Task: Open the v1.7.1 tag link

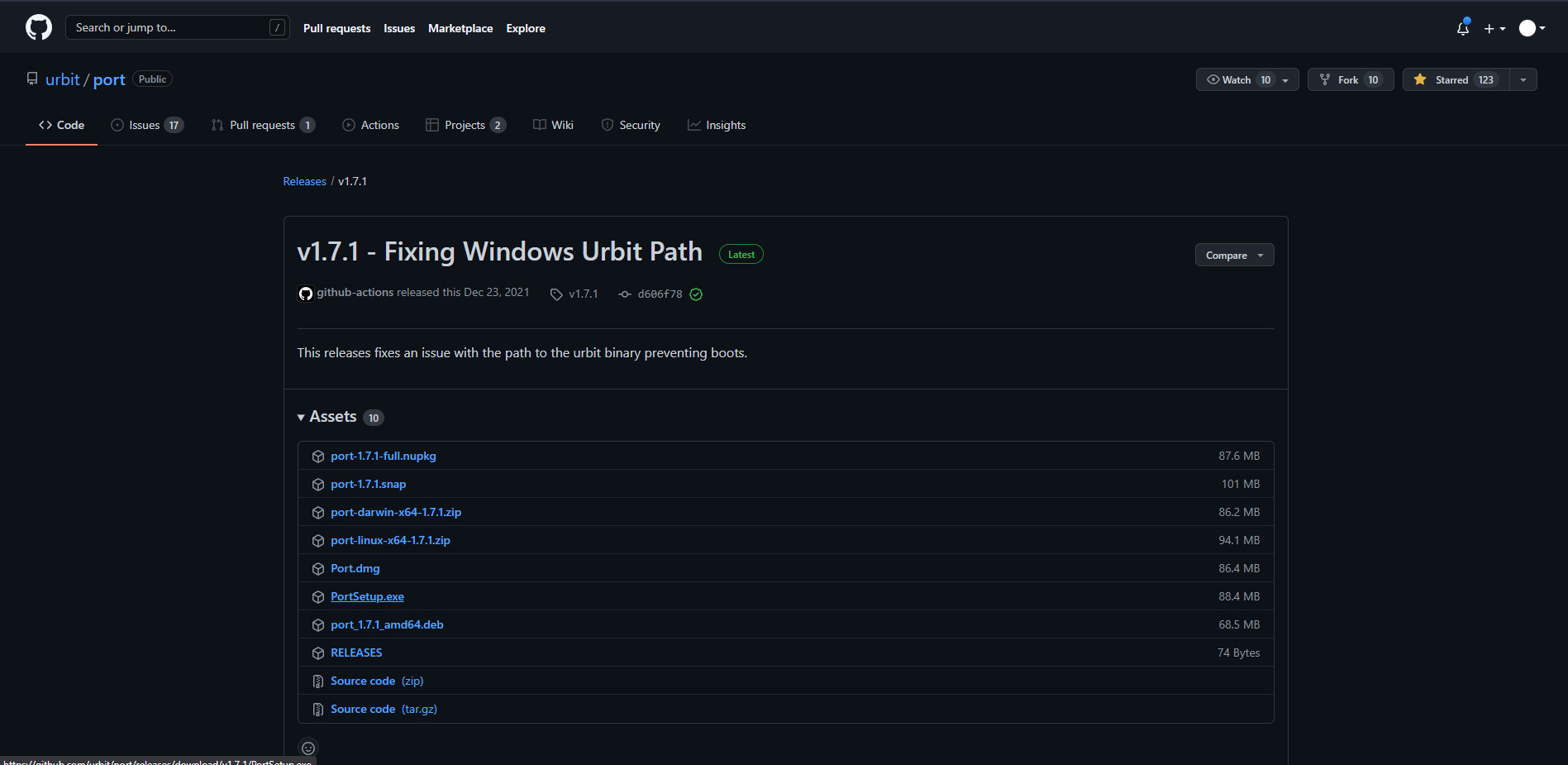Action: (583, 294)
